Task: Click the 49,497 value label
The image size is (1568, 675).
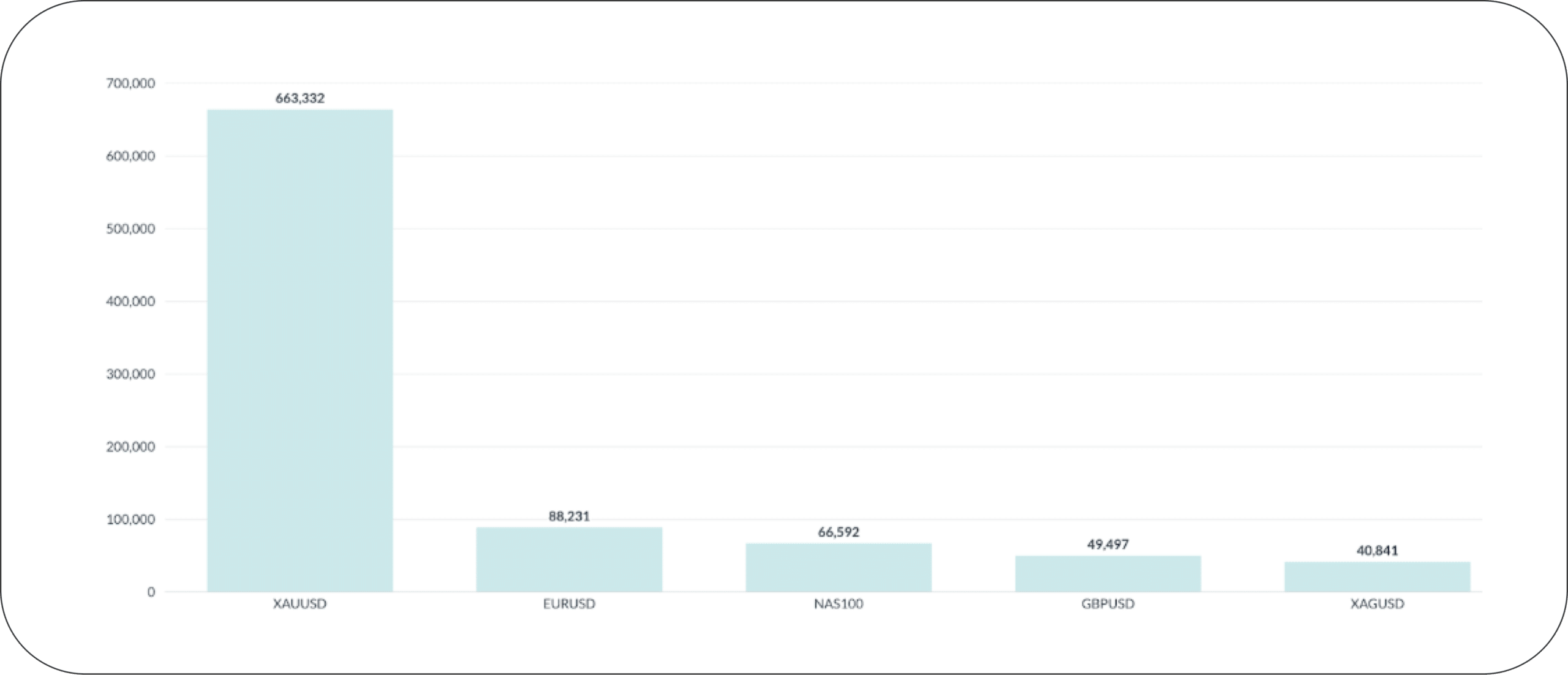Action: (x=1107, y=545)
